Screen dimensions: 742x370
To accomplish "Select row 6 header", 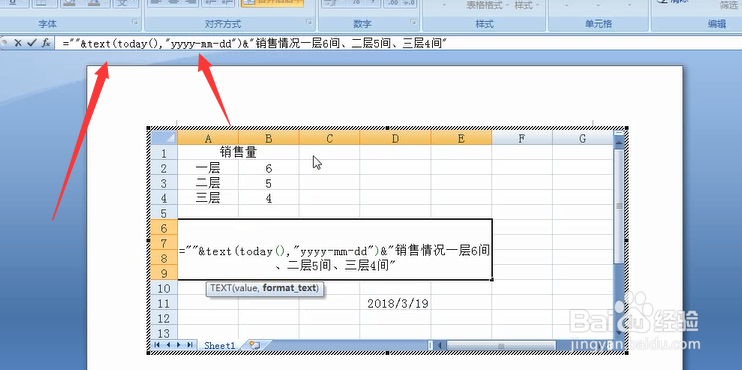I will [x=164, y=228].
